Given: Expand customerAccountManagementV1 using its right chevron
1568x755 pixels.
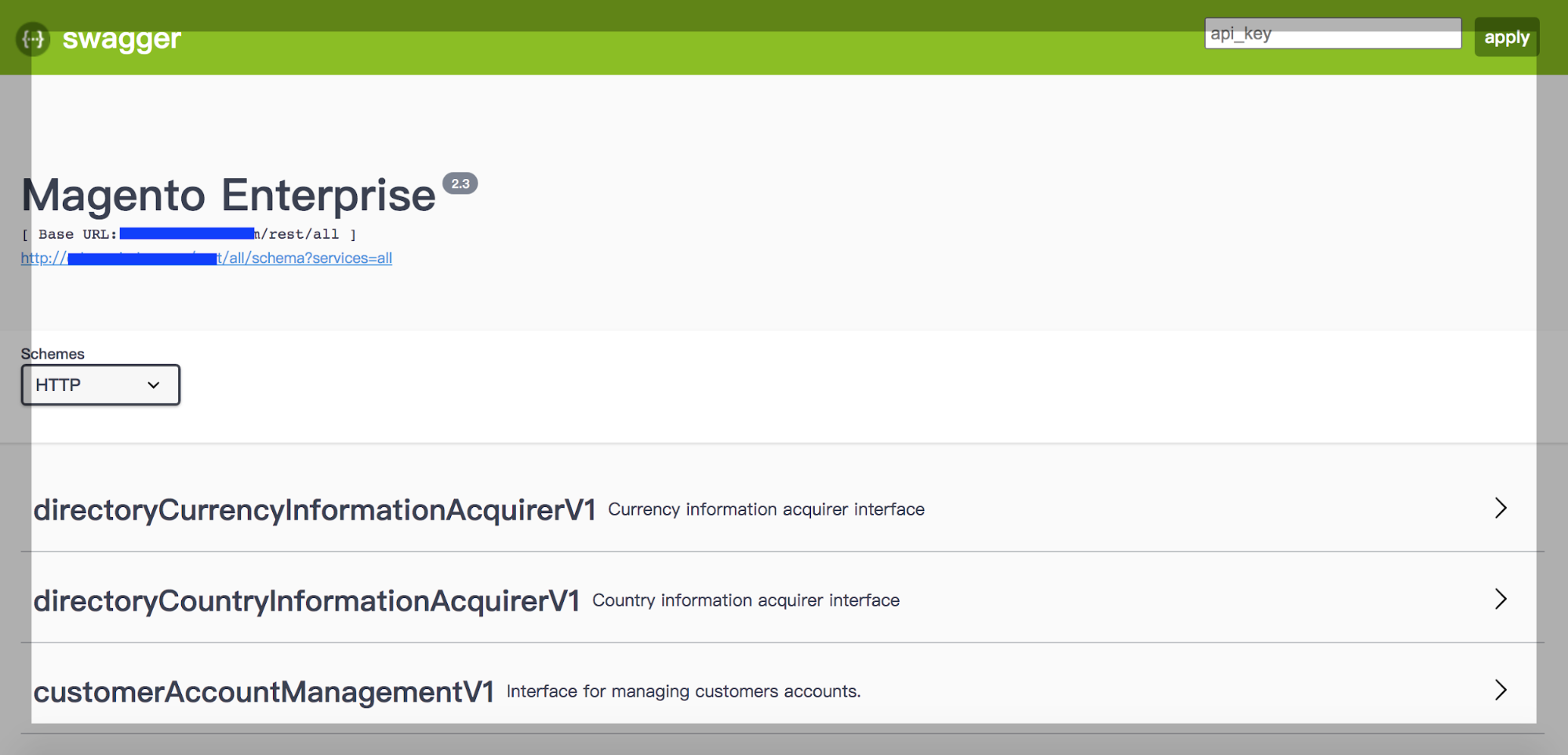Looking at the screenshot, I should pyautogui.click(x=1501, y=691).
